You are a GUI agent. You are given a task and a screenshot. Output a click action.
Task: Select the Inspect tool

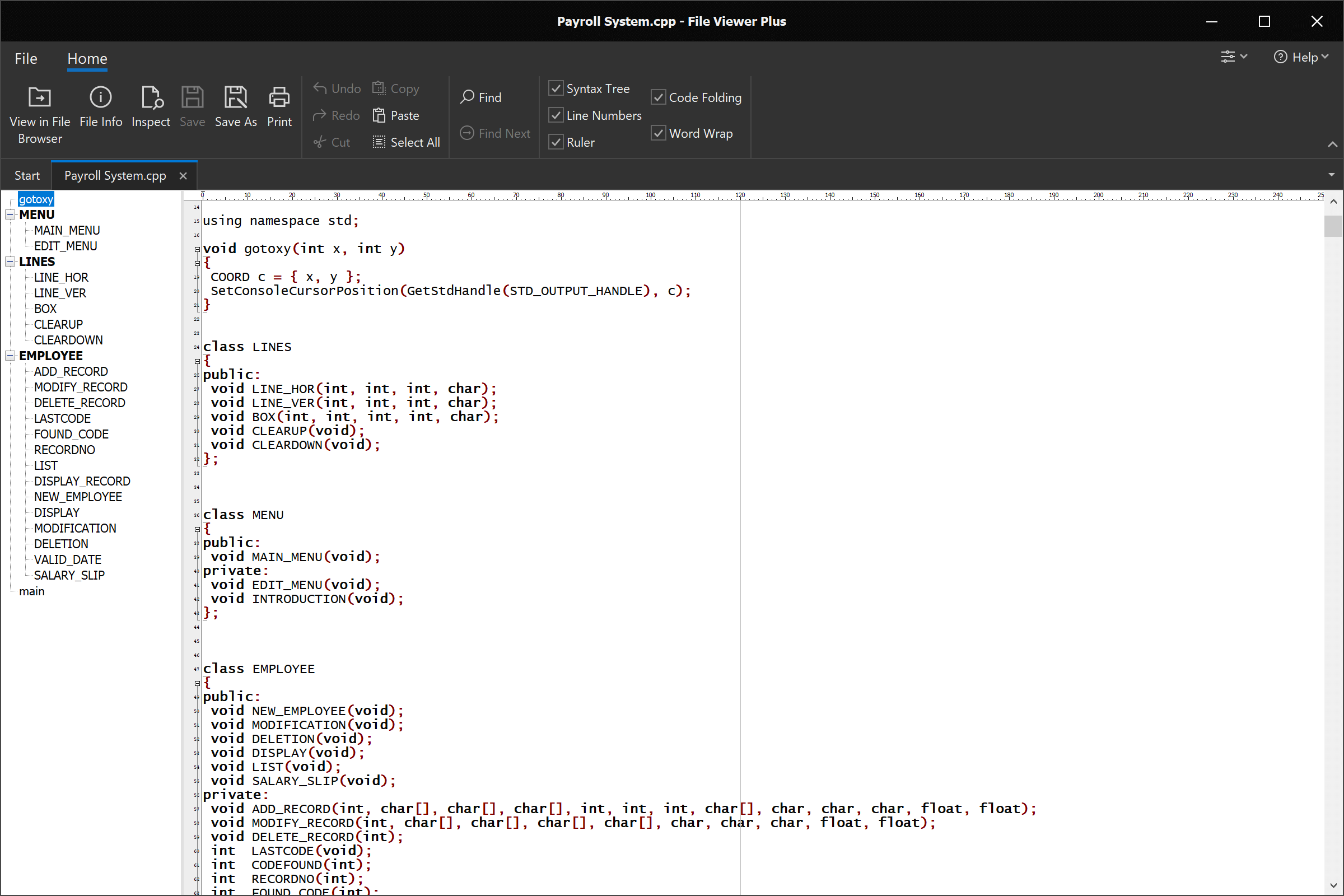(x=150, y=106)
